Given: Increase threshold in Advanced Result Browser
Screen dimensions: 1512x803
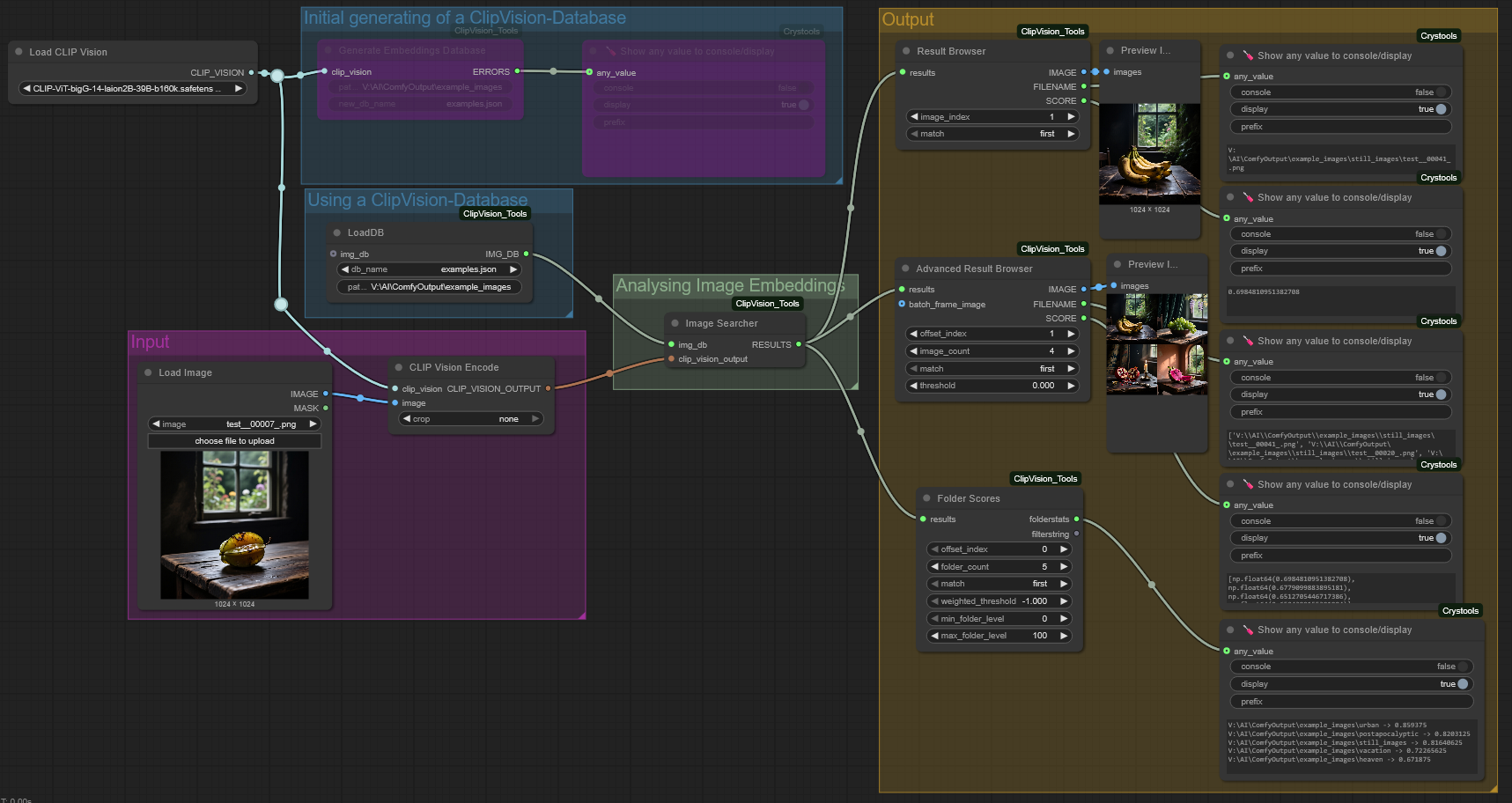Looking at the screenshot, I should click(1071, 385).
